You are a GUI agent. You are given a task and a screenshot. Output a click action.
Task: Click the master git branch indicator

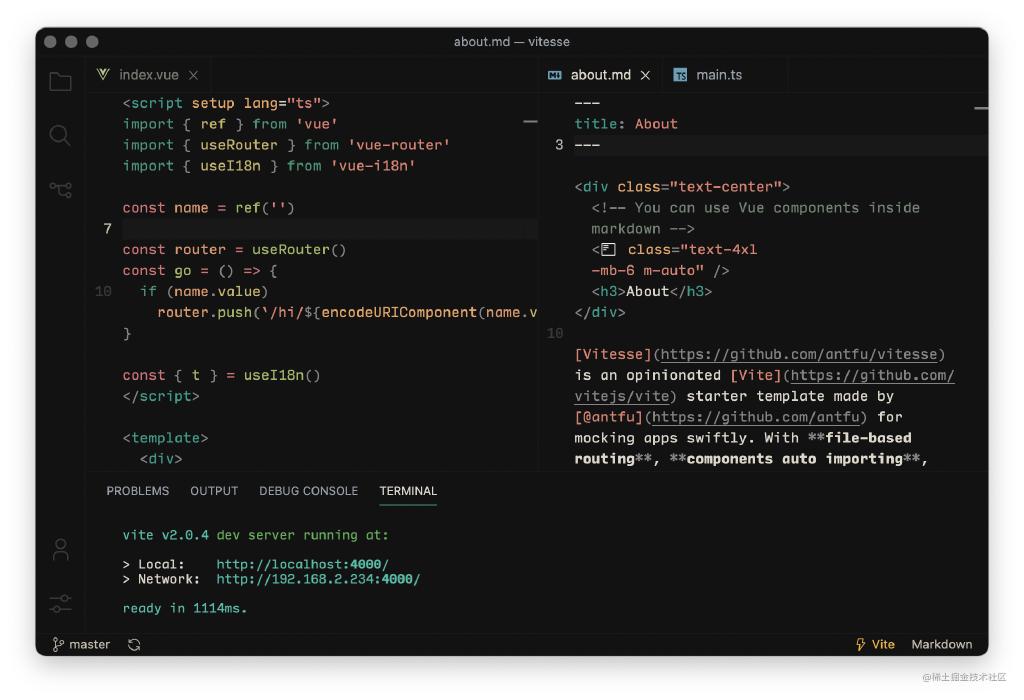tap(81, 645)
